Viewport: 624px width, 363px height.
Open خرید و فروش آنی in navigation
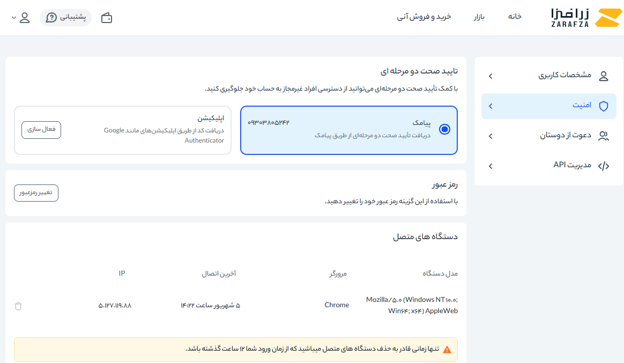click(424, 17)
